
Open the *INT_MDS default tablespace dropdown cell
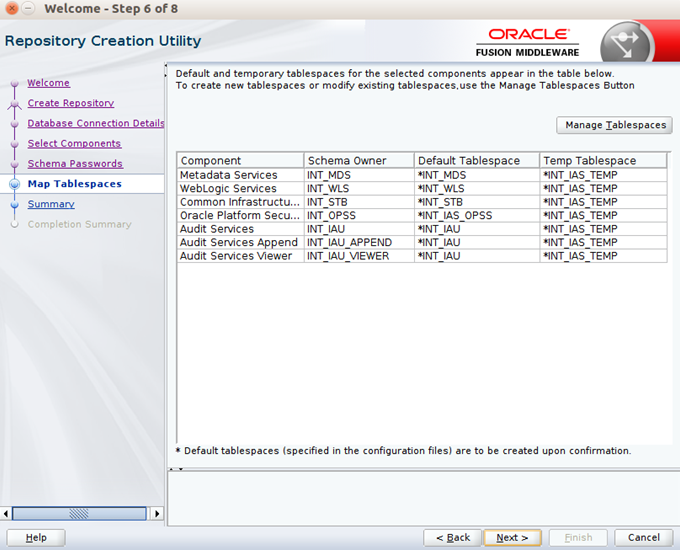[x=477, y=175]
